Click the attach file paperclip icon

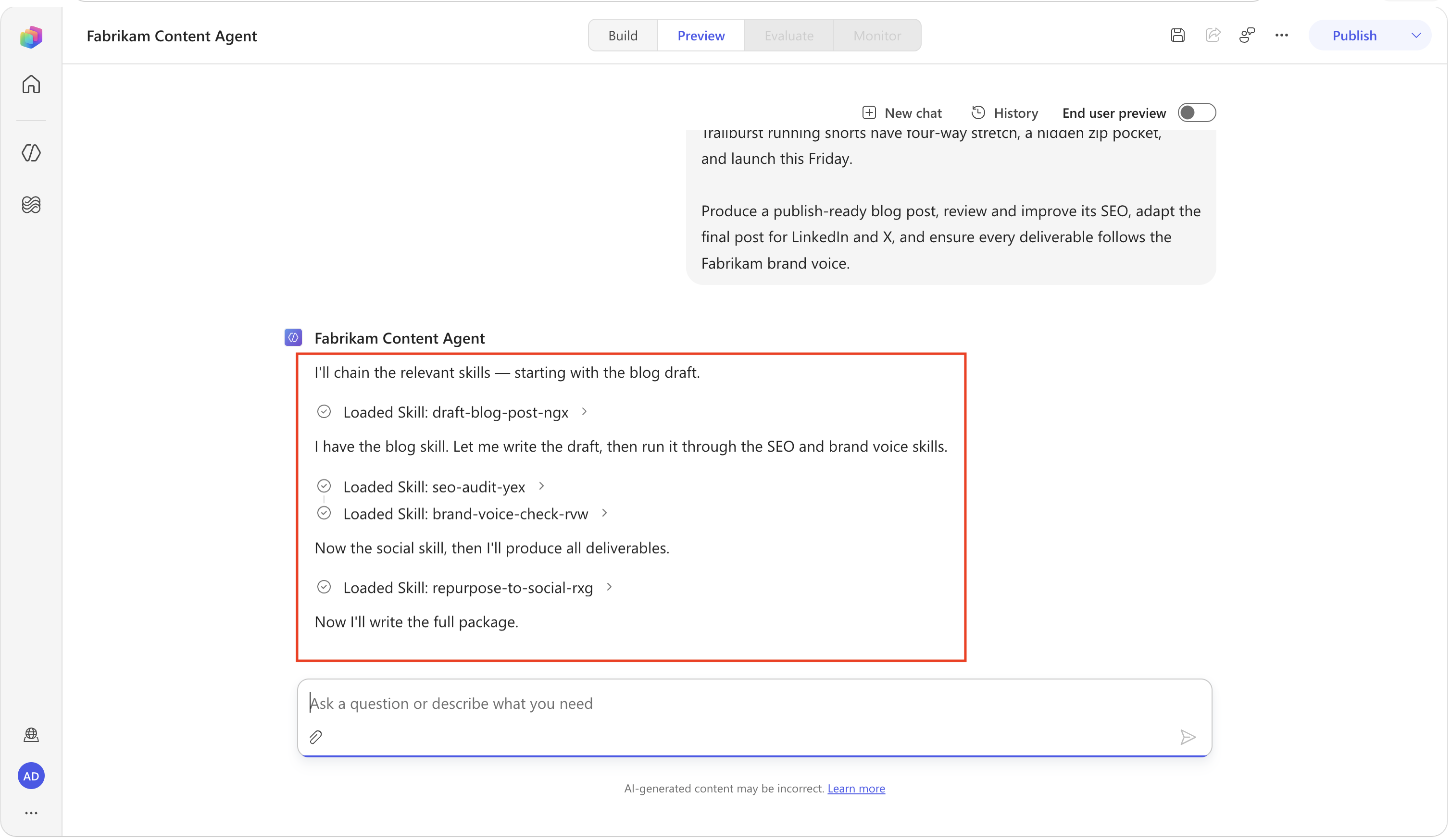(x=316, y=737)
